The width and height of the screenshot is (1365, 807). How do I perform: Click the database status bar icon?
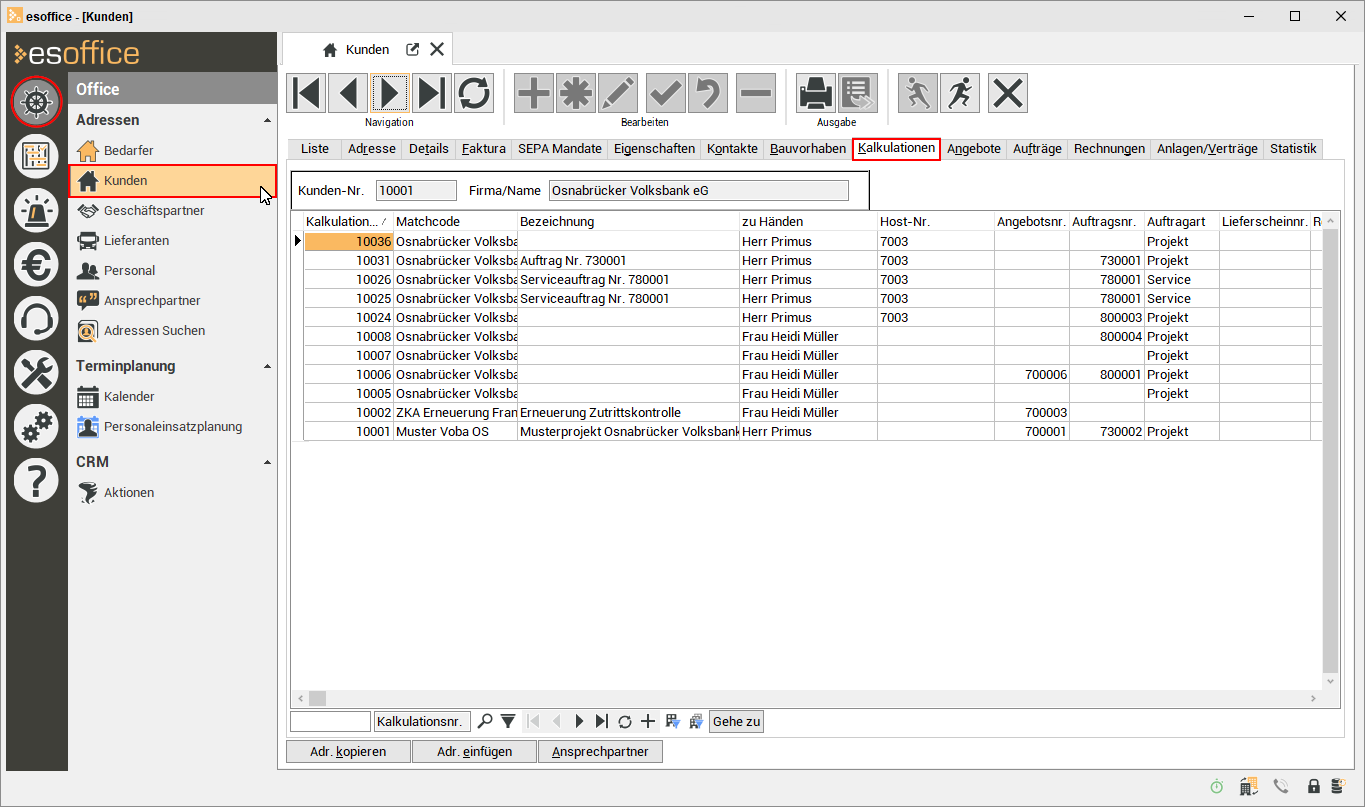coord(1339,787)
